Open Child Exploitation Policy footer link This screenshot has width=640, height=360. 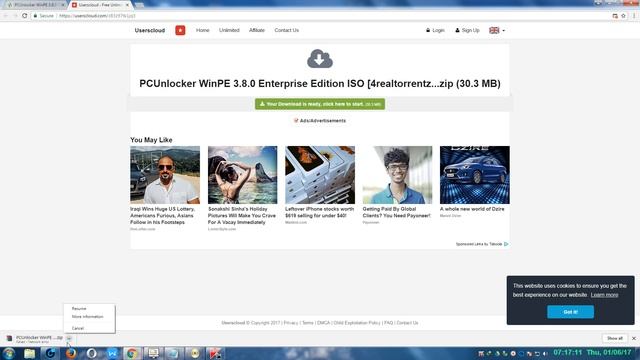coord(357,323)
